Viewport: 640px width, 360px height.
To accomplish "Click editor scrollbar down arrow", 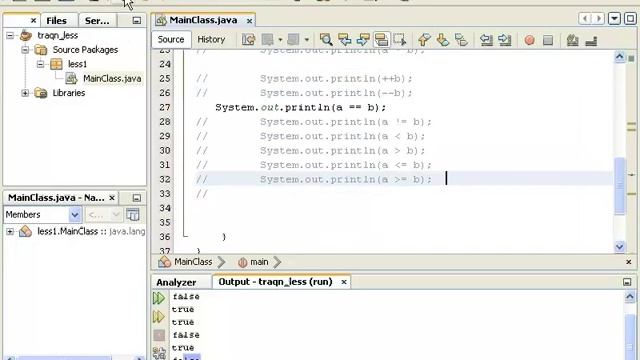I will [620, 246].
